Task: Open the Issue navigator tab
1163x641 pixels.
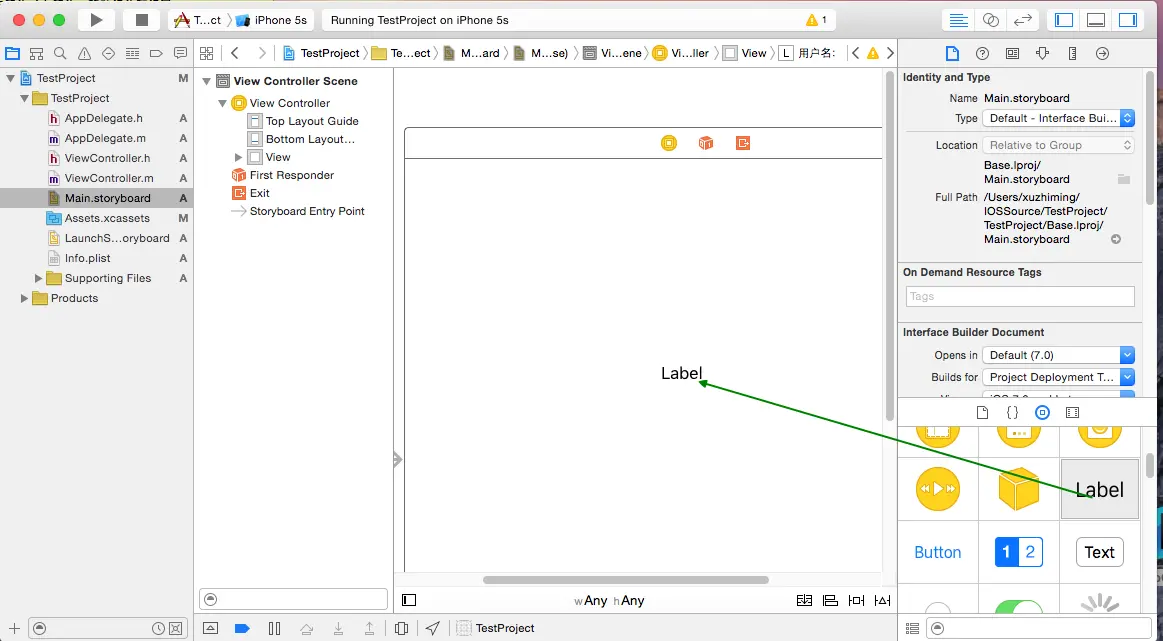Action: pos(85,53)
